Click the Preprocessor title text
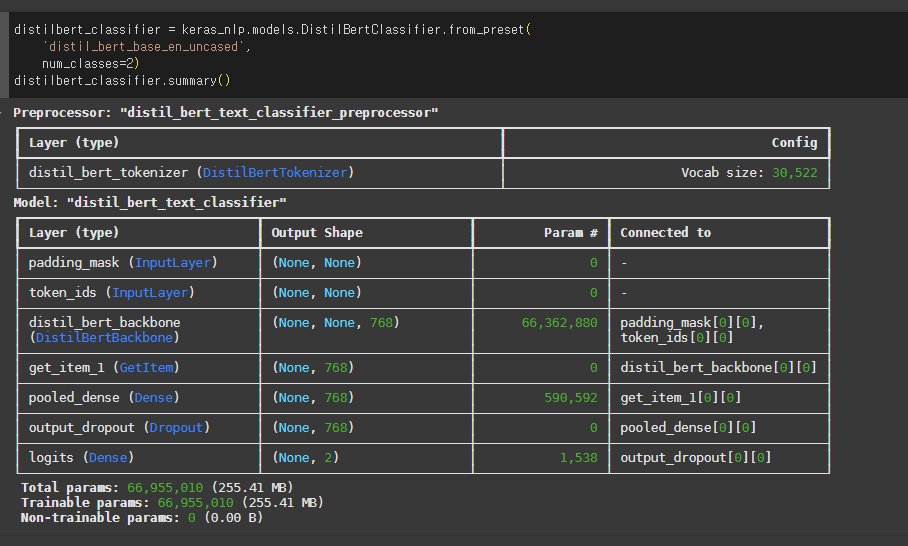The width and height of the screenshot is (908, 546). 225,112
